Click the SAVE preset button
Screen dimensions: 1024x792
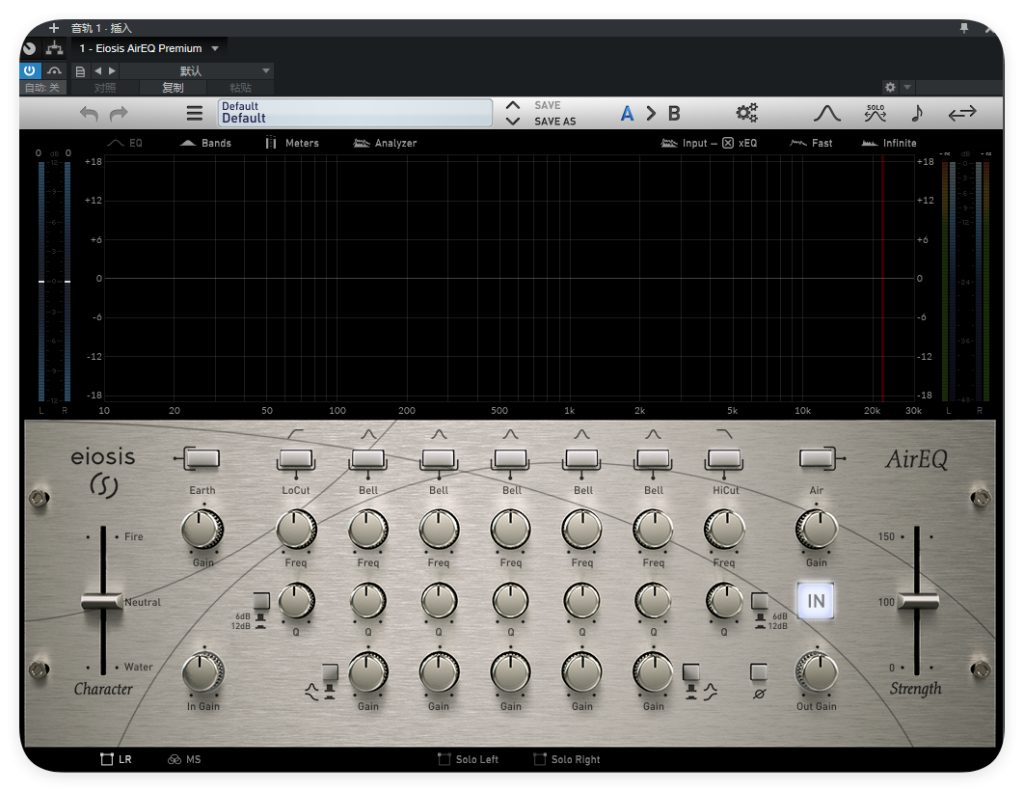pyautogui.click(x=547, y=105)
